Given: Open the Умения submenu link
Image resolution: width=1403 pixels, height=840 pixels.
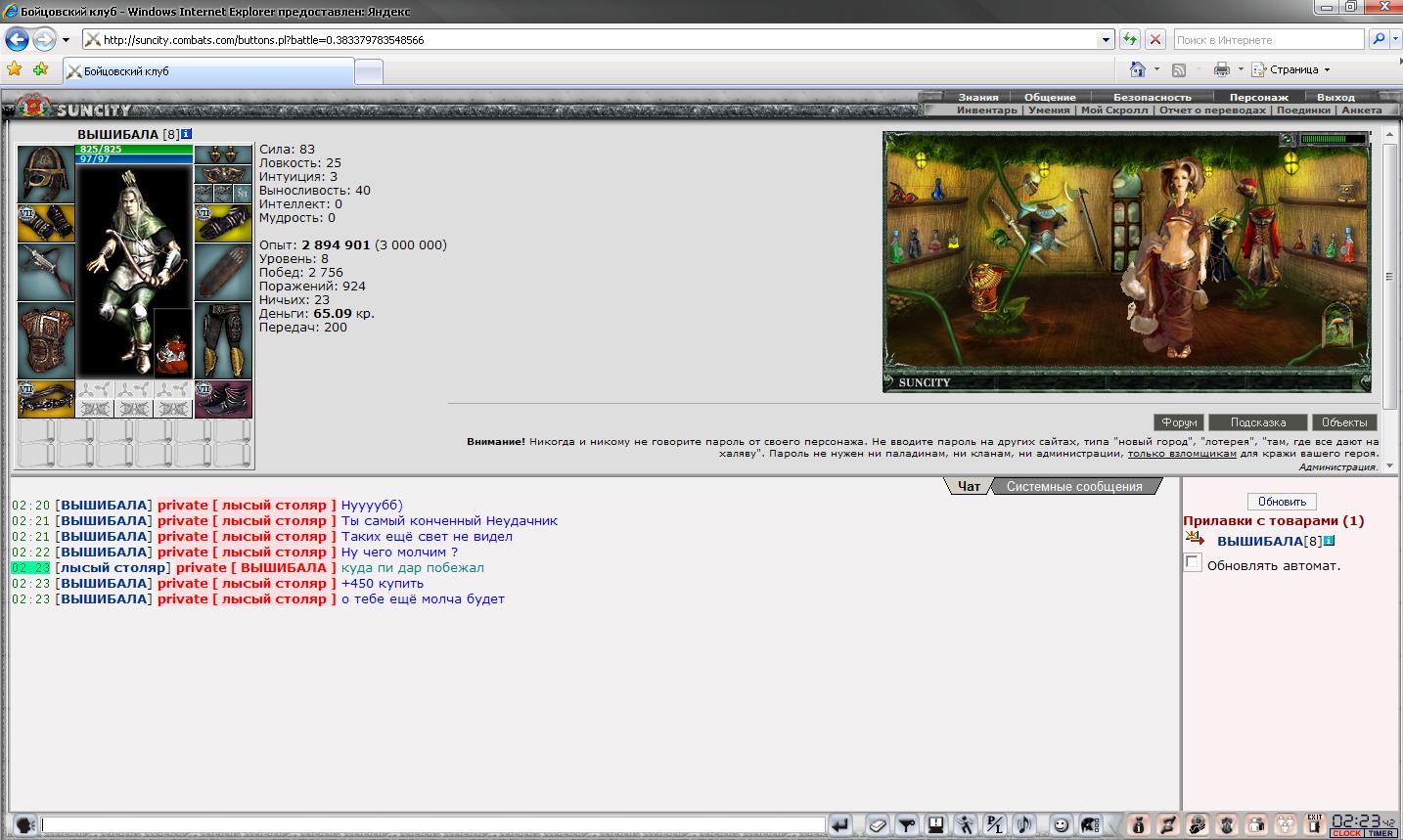Looking at the screenshot, I should point(1049,110).
